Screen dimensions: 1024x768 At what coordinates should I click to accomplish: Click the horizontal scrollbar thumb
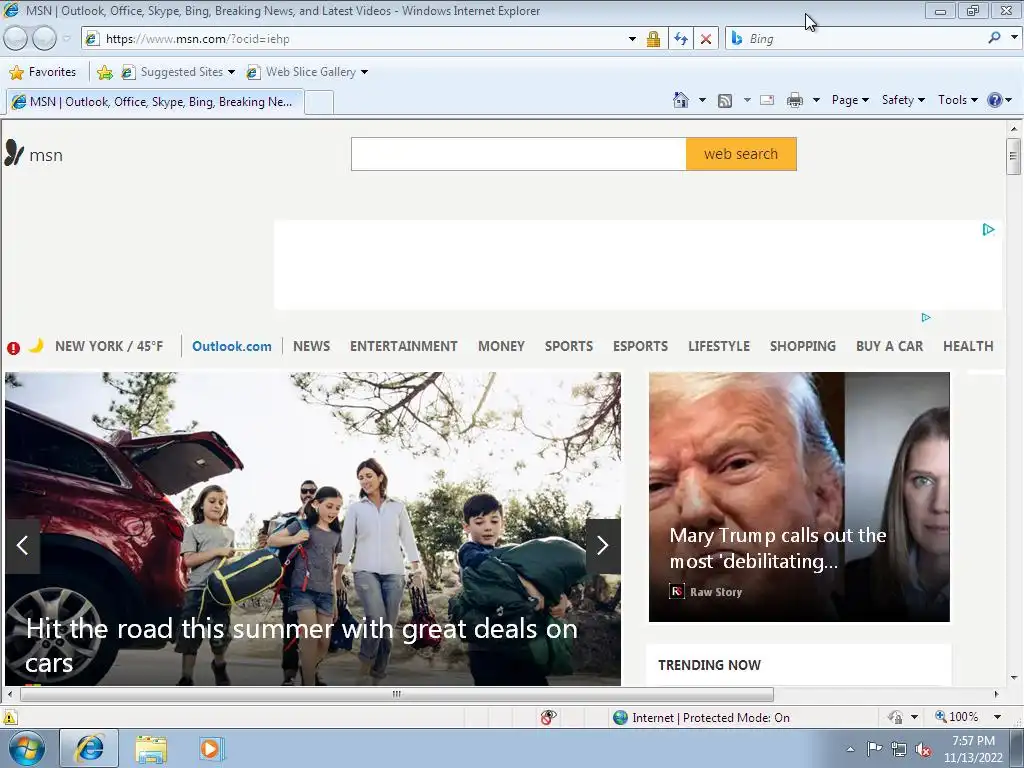[x=396, y=694]
